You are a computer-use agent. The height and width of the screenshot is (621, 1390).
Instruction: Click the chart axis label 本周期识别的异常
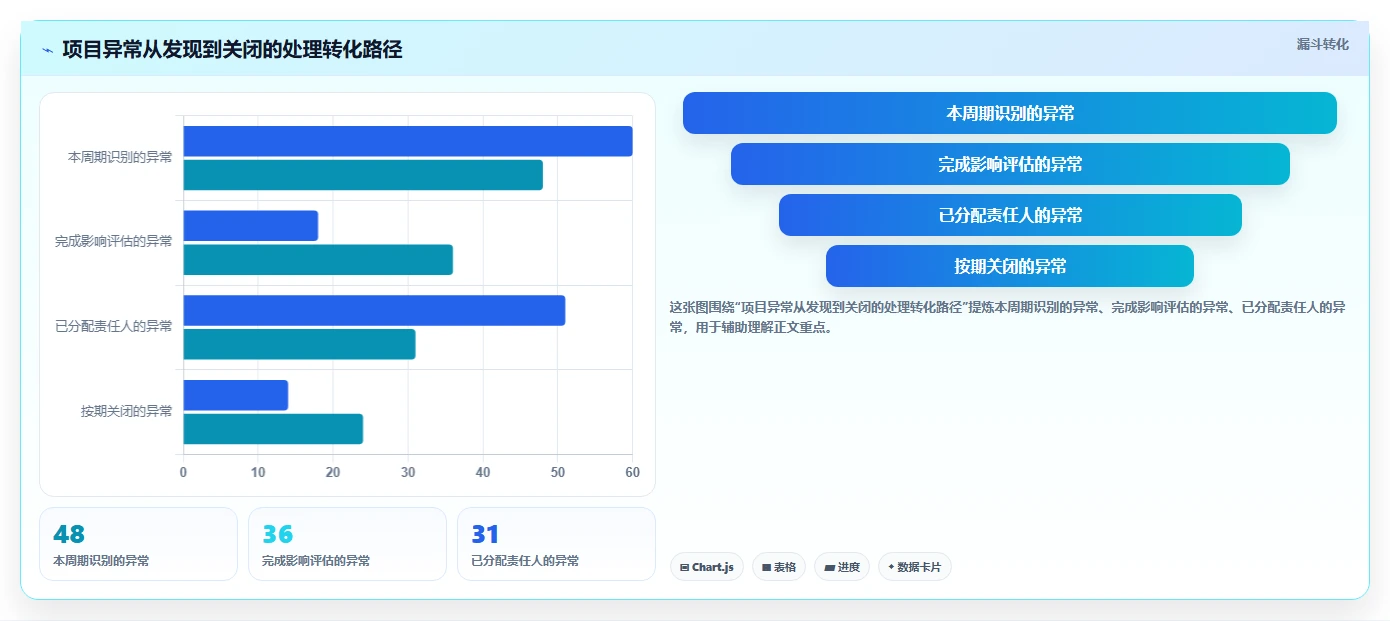[x=120, y=157]
